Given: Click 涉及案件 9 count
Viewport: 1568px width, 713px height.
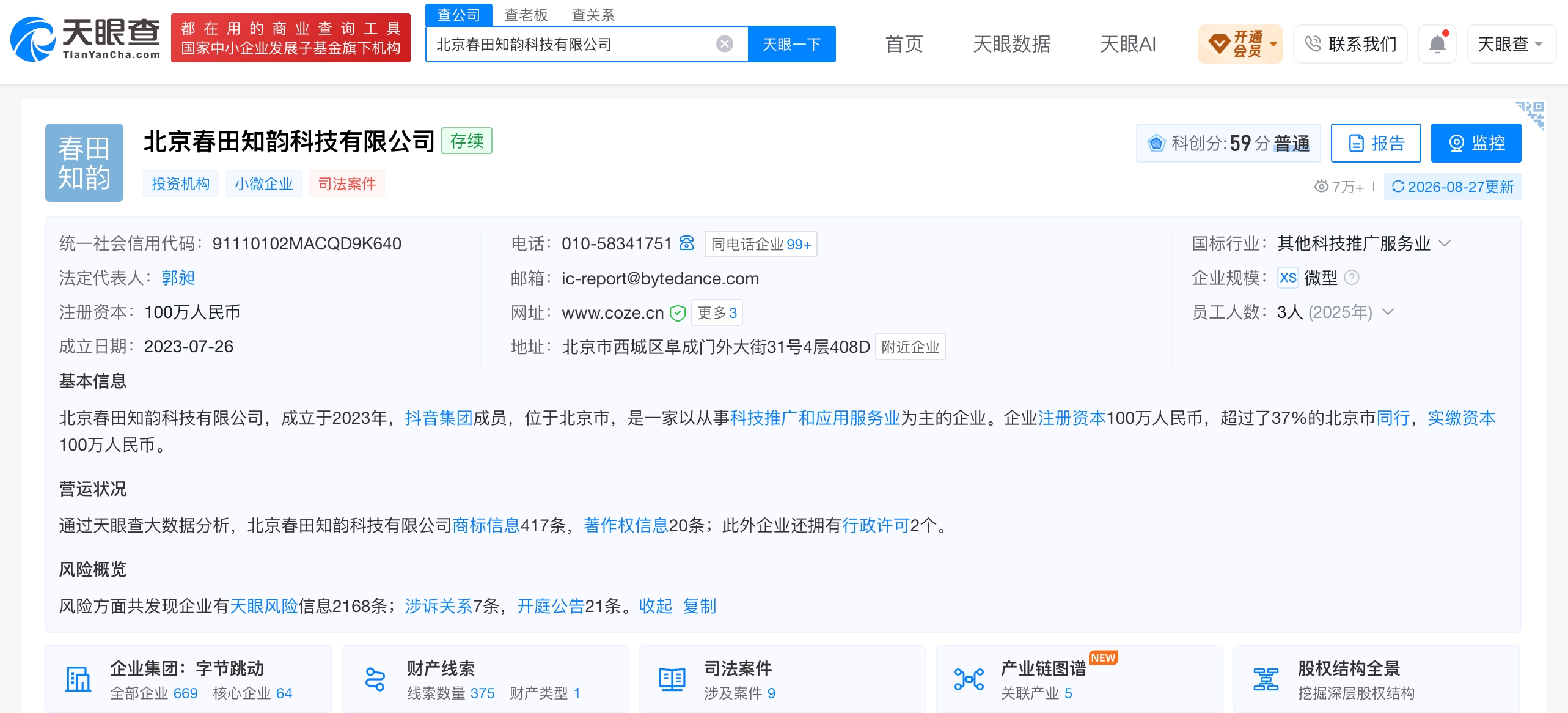Looking at the screenshot, I should tap(739, 693).
